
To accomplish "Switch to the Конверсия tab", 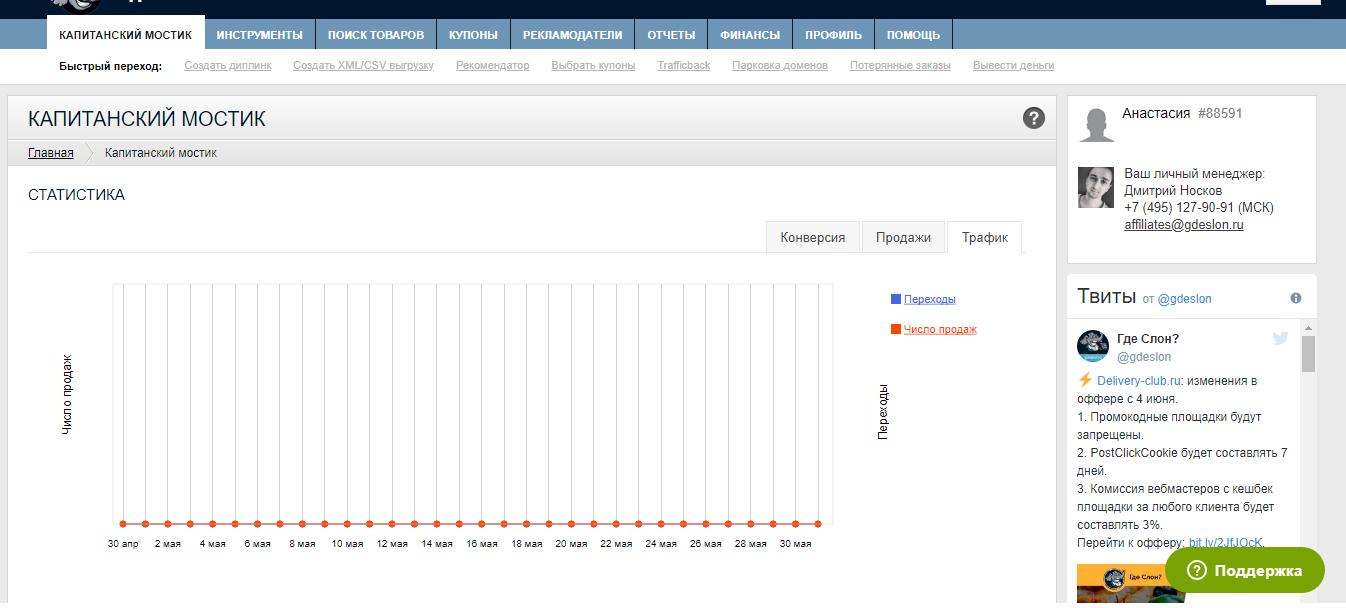I will point(813,237).
